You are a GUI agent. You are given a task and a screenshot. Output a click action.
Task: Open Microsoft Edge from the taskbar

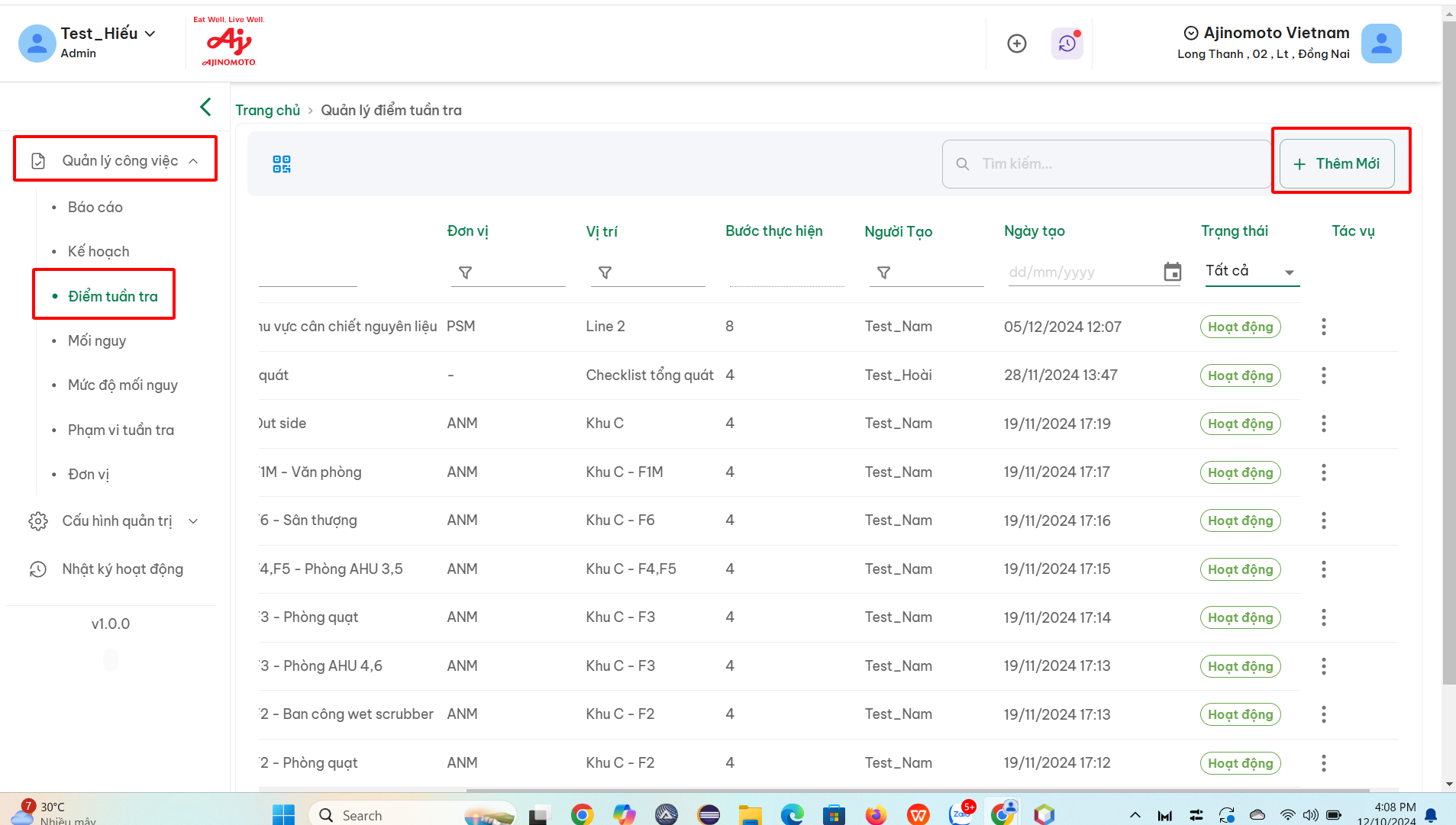pos(792,815)
